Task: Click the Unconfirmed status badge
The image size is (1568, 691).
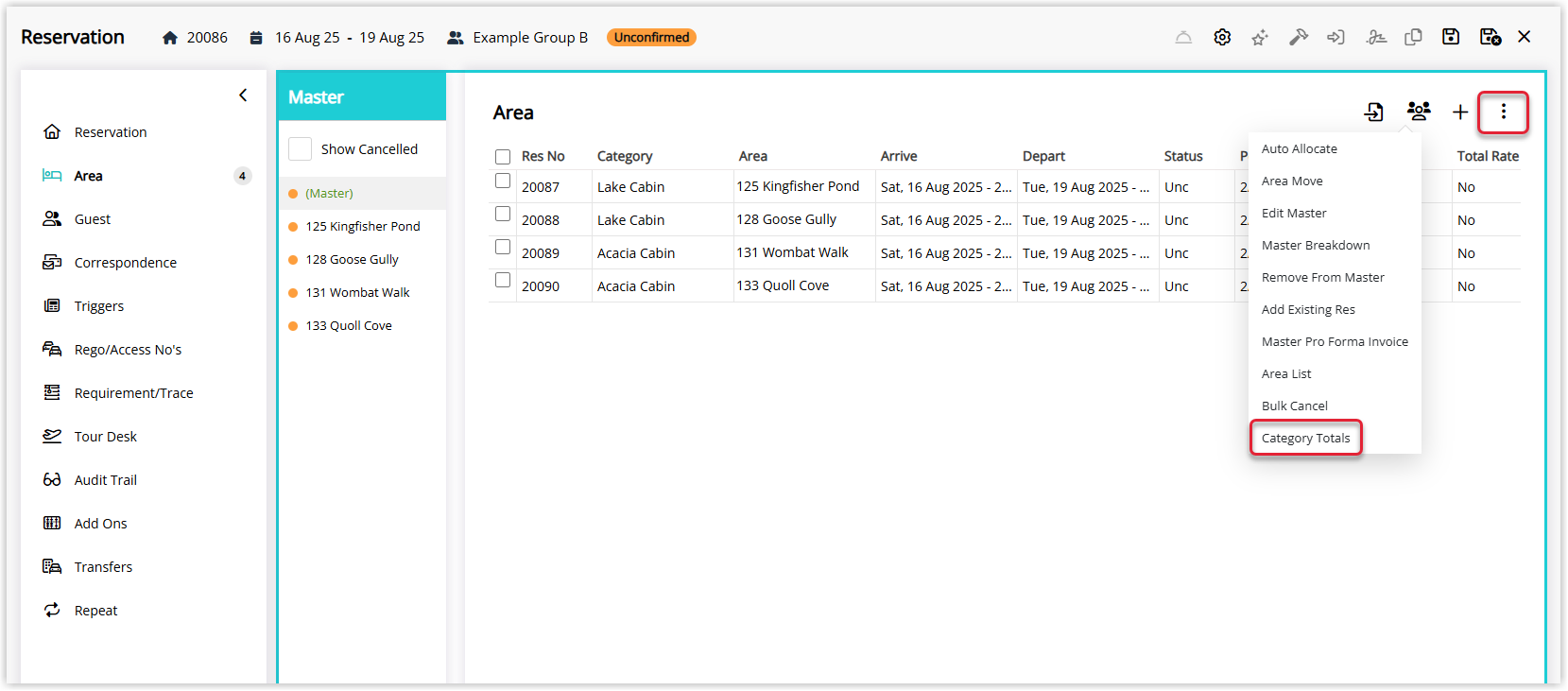Action: (x=651, y=38)
